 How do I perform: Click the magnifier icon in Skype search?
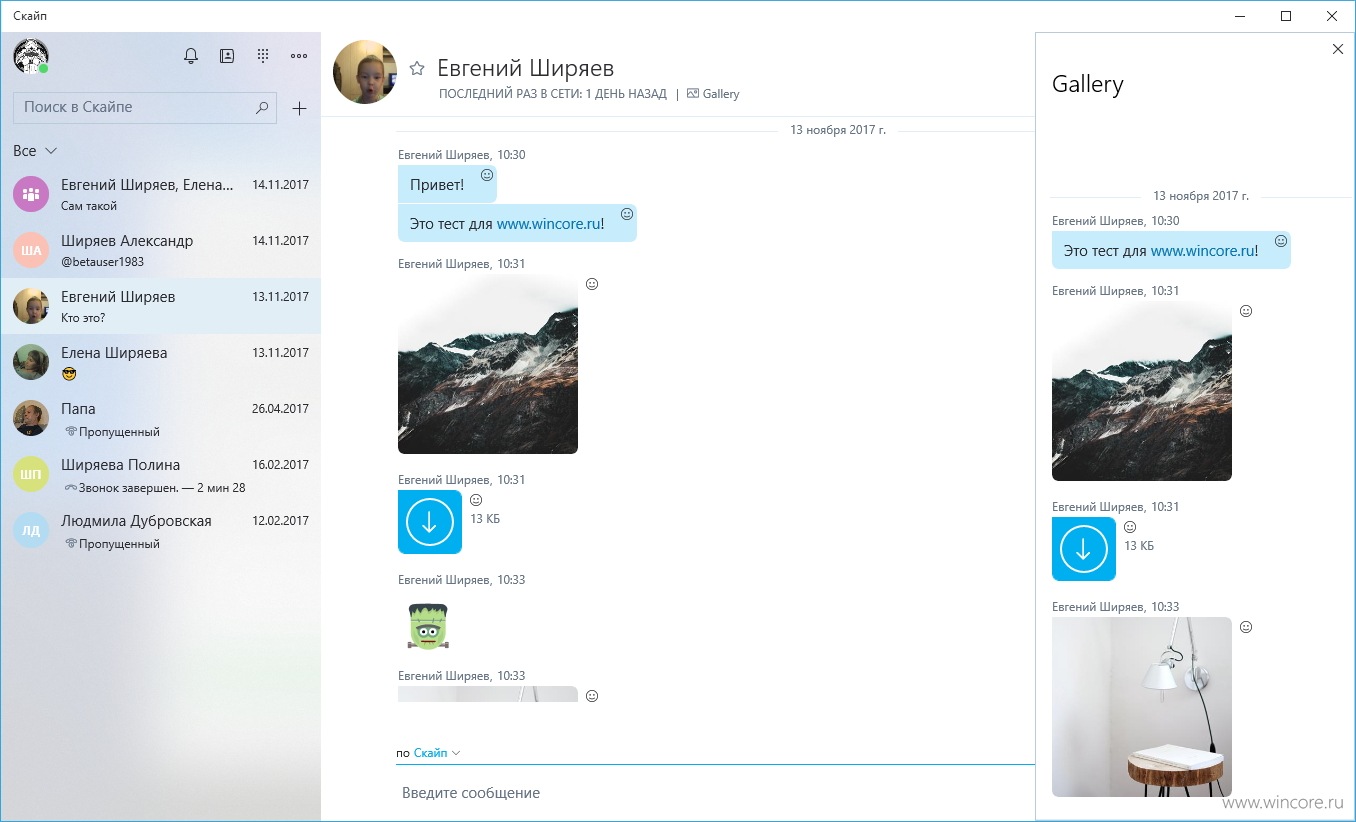pos(262,107)
